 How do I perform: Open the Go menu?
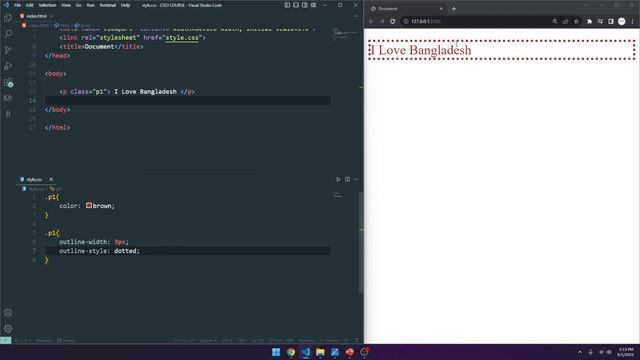(x=78, y=5)
